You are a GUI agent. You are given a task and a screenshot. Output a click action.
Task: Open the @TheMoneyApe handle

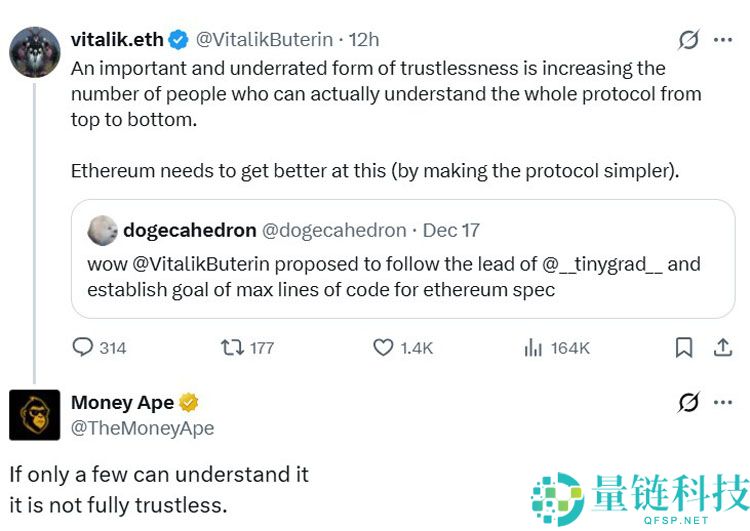click(x=142, y=428)
